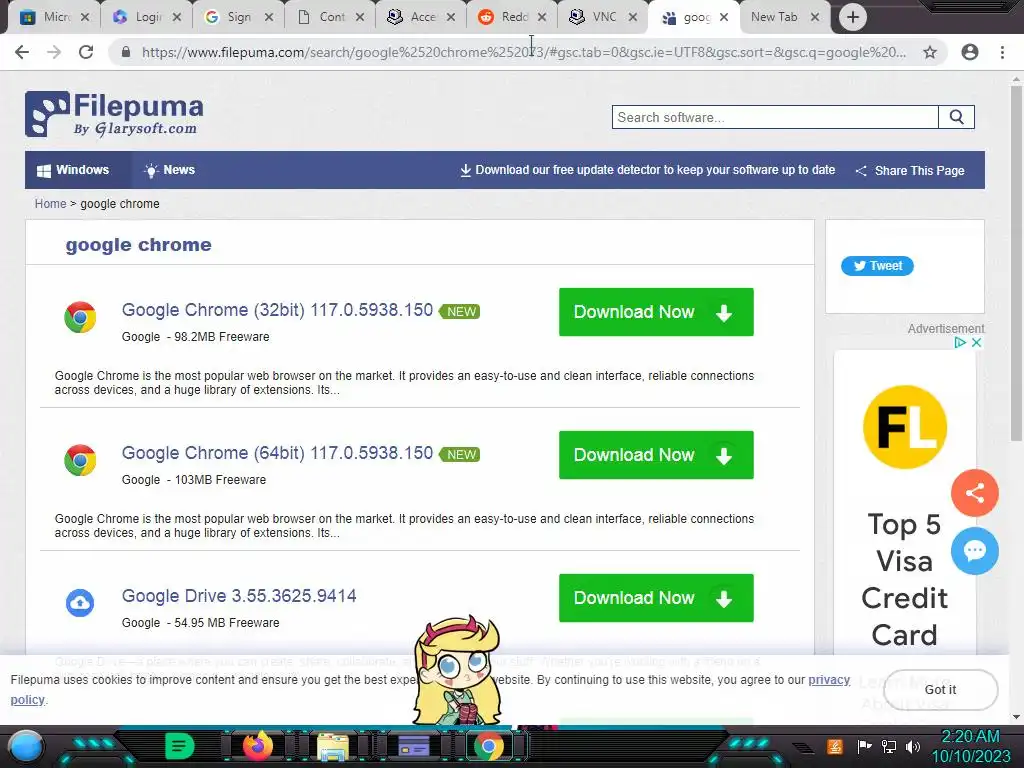Open Google Chrome (64bit) 117.0.5938.150 title

[x=277, y=453]
